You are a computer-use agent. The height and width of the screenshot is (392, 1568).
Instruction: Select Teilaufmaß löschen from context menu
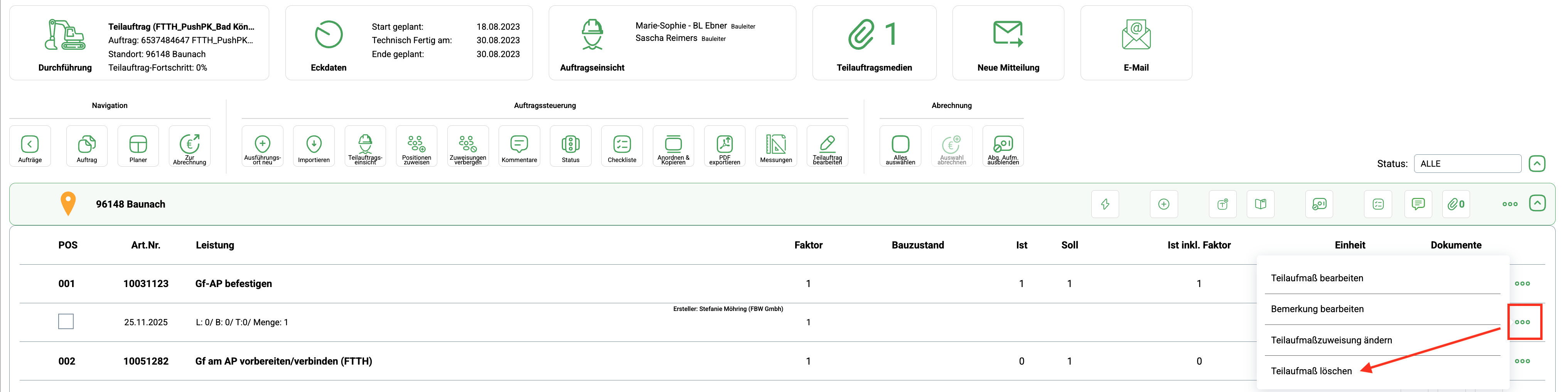(x=1311, y=371)
